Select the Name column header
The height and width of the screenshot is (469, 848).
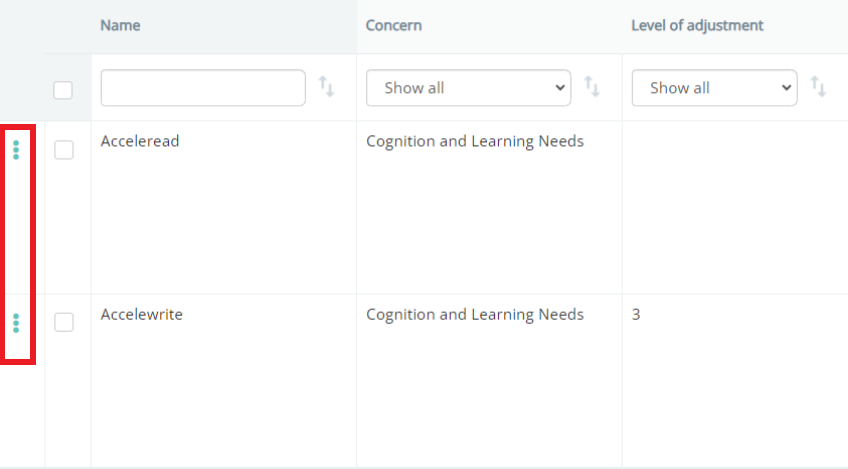[120, 25]
